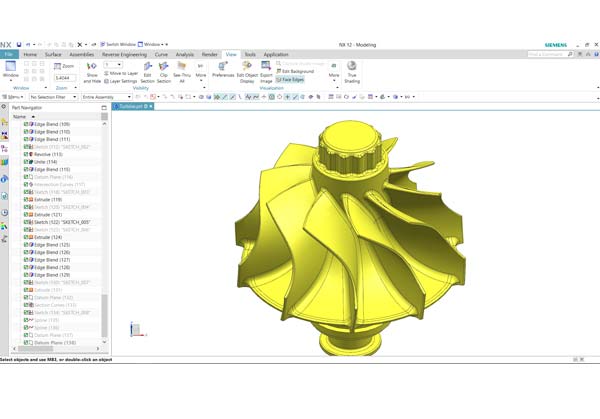Screen dimensions: 600x419
Task: Expand More in Visualization group
Action: [334, 71]
